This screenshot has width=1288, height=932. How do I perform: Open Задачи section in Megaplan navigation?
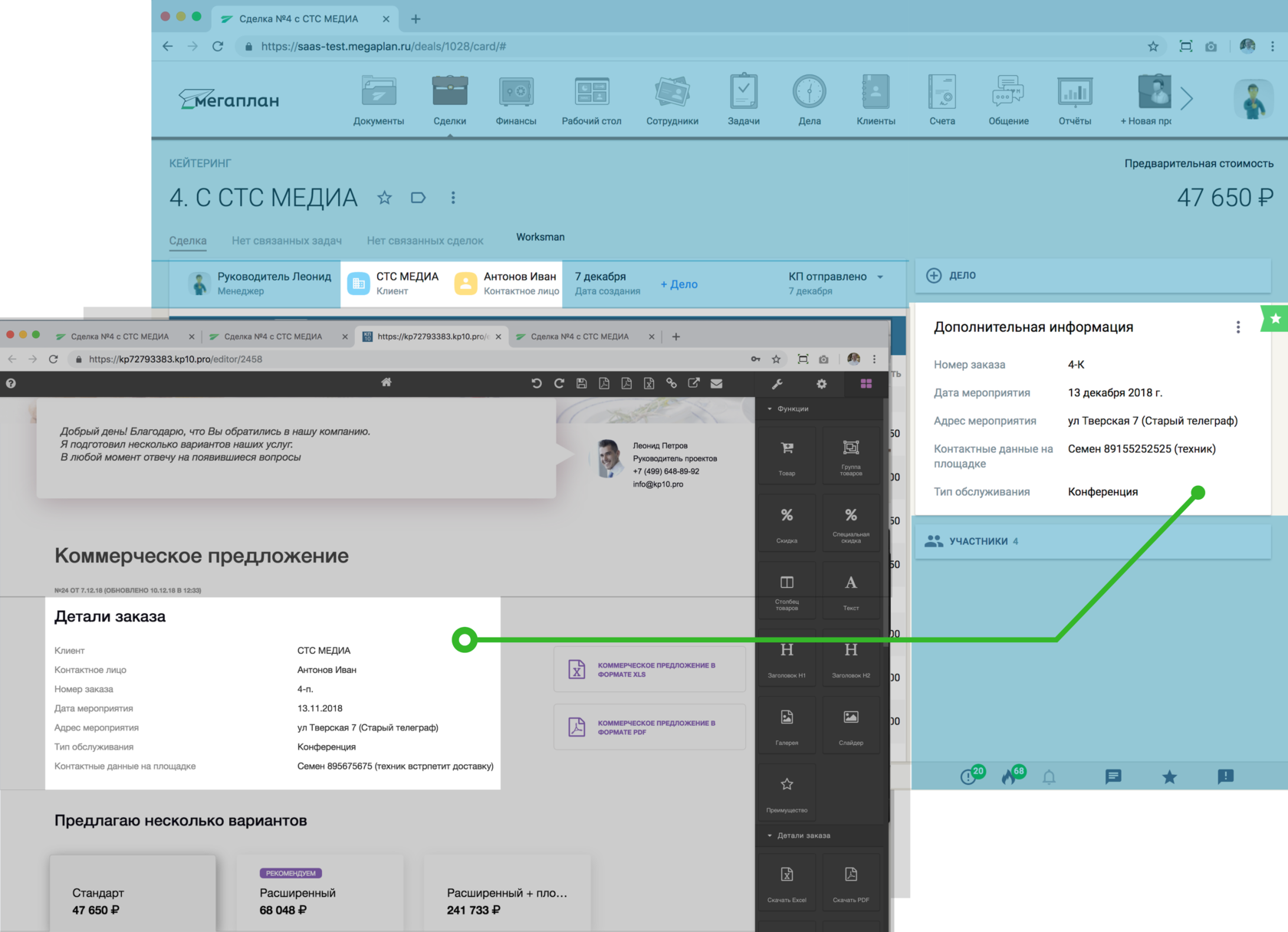[744, 100]
